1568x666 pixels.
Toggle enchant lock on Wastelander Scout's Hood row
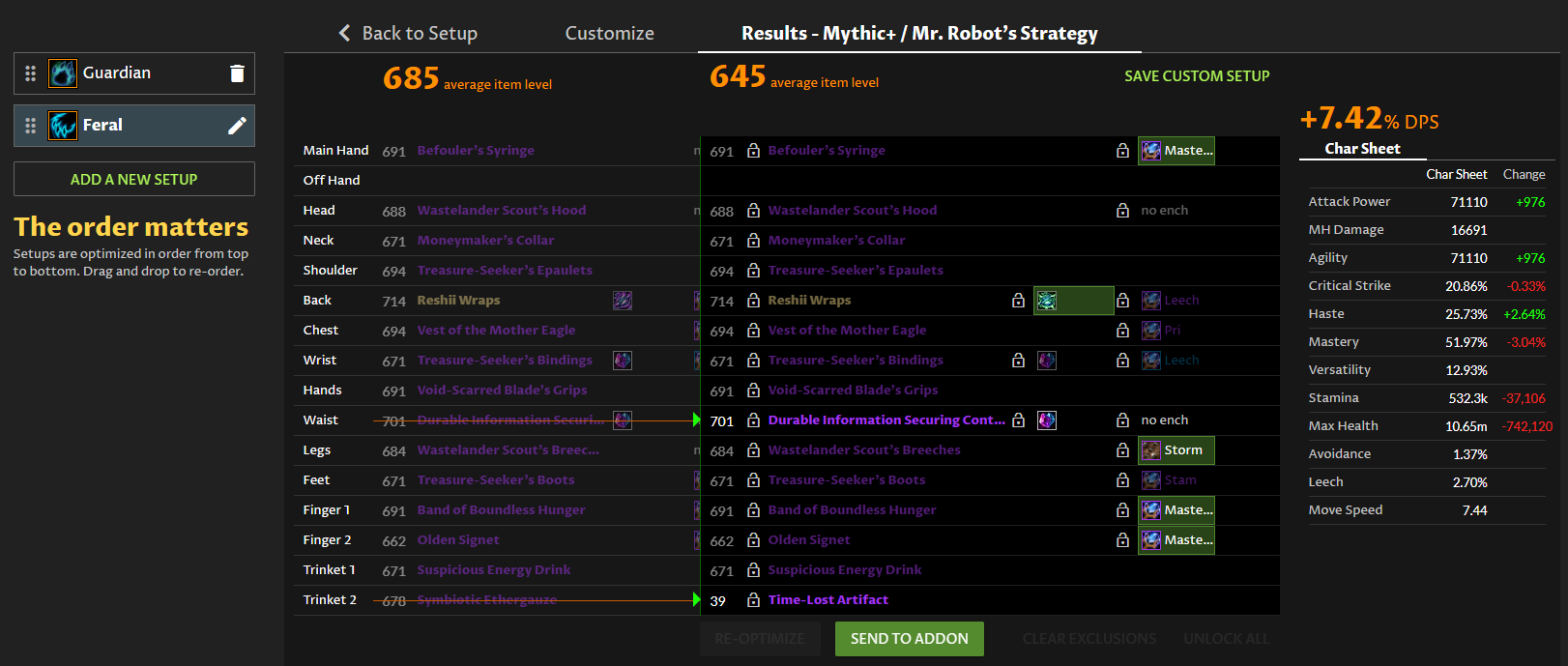tap(1122, 211)
